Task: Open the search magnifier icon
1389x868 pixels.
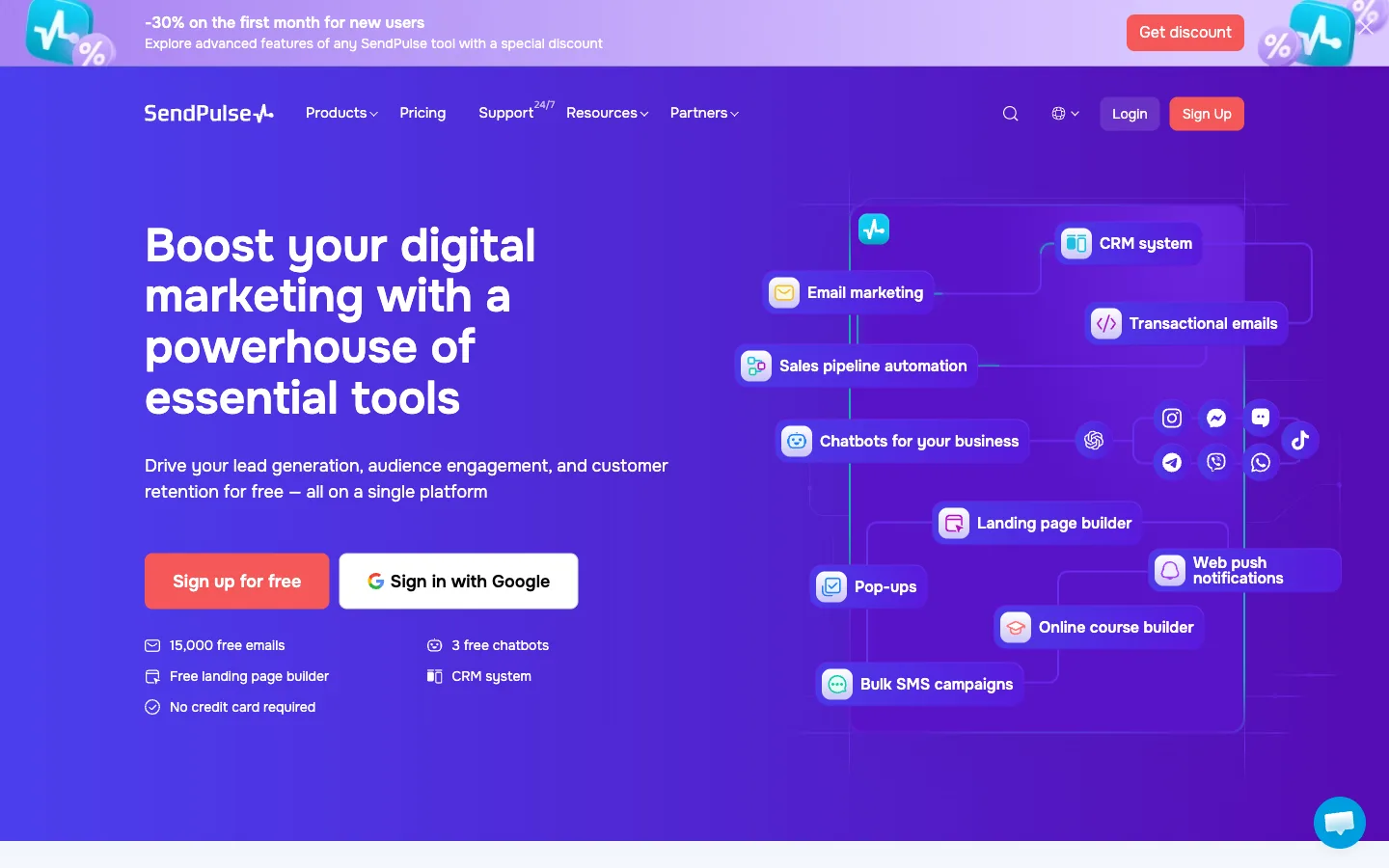Action: pos(1010,114)
